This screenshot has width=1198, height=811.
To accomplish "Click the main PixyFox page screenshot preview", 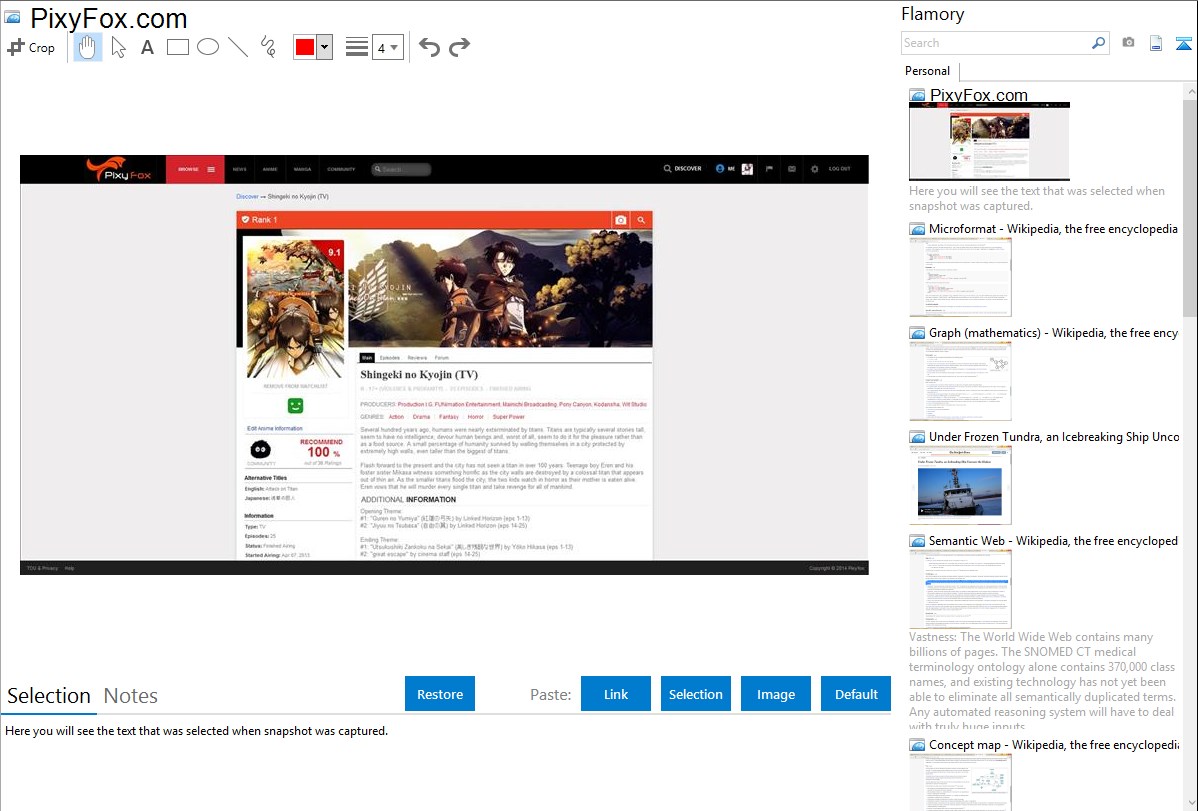I will [444, 365].
